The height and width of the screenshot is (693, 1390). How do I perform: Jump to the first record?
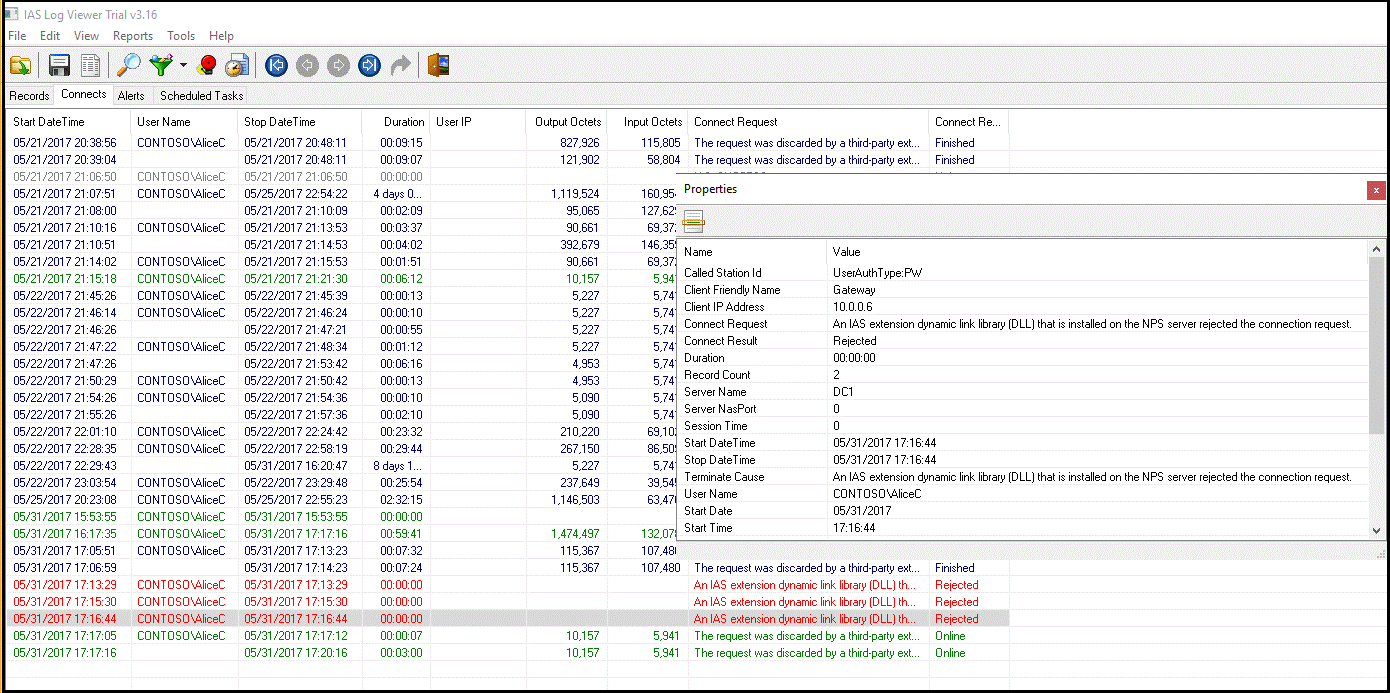[276, 64]
